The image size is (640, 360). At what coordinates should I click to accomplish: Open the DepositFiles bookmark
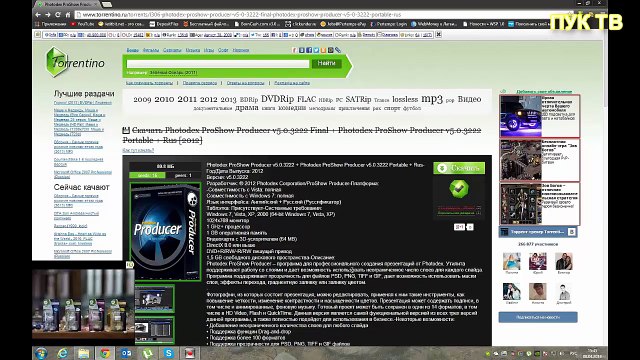click(x=164, y=24)
